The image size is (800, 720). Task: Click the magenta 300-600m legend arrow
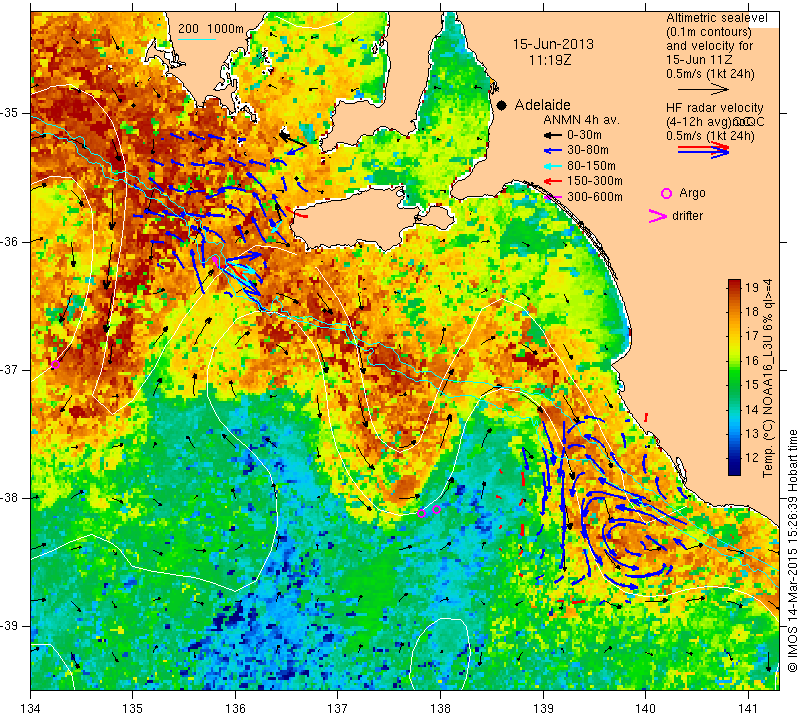pos(552,196)
